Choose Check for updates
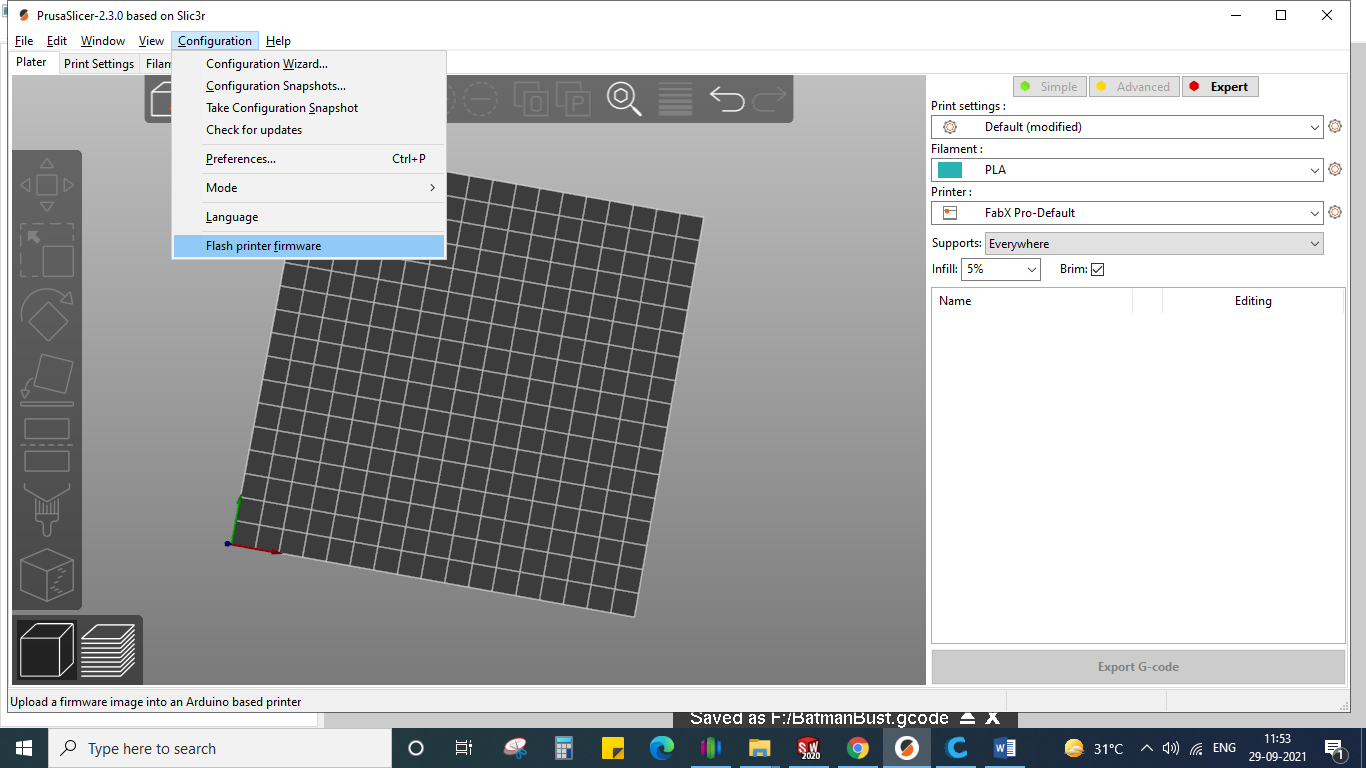This screenshot has height=768, width=1366. pyautogui.click(x=309, y=130)
